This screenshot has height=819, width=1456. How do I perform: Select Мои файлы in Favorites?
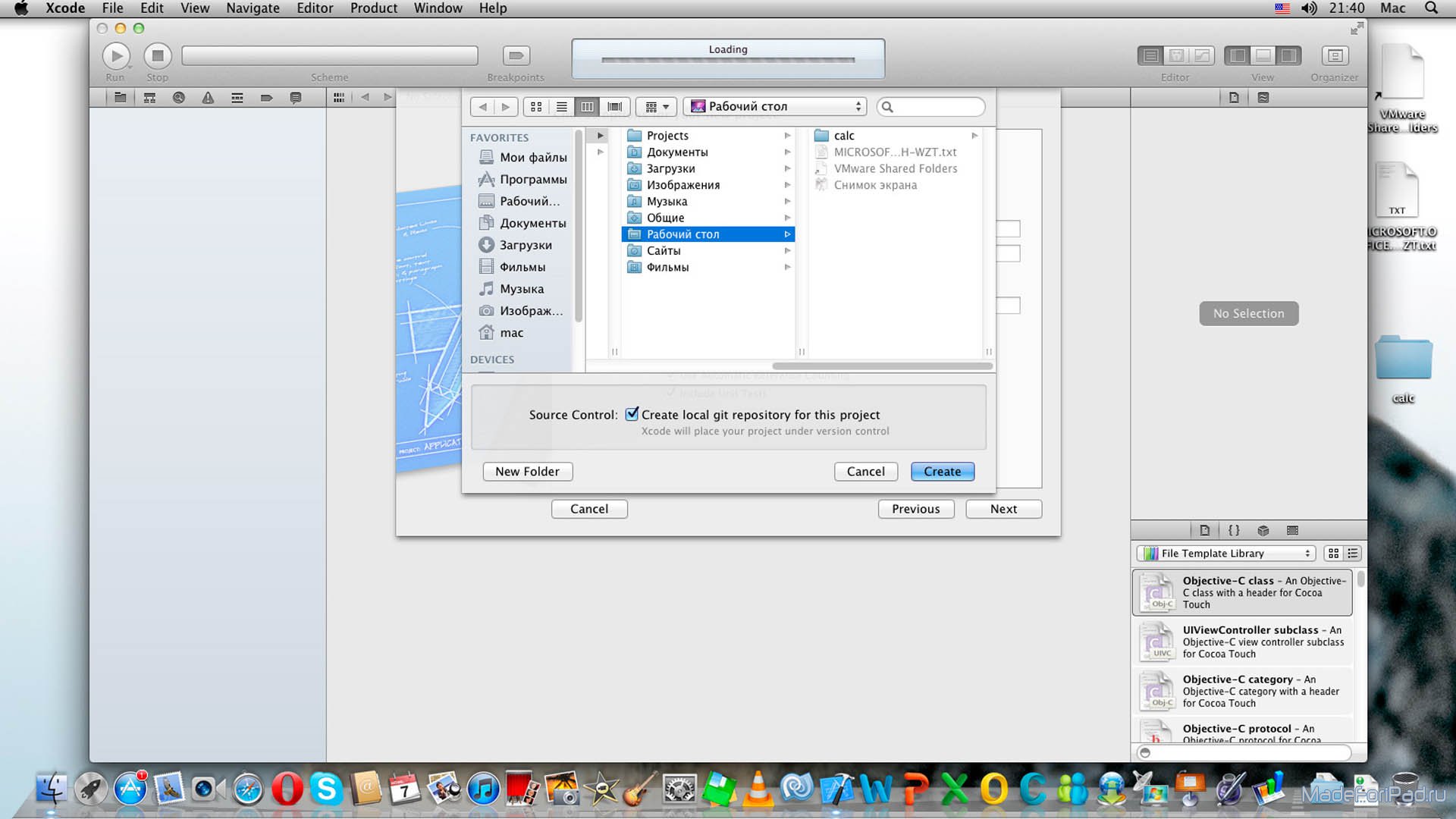coord(523,158)
